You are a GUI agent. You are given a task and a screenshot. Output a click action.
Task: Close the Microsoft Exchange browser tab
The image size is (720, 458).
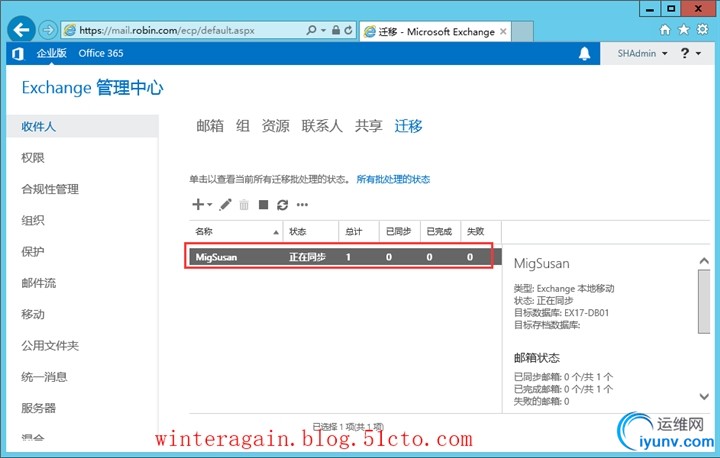pos(503,31)
